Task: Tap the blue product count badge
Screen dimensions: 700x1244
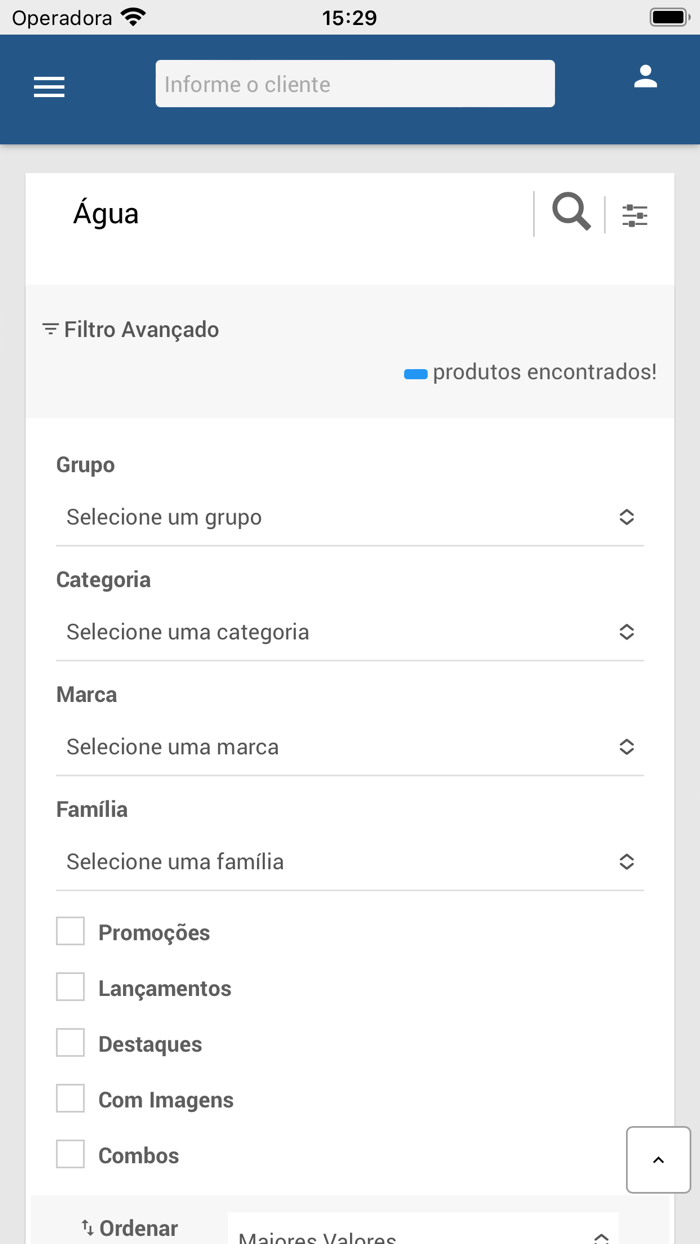Action: (416, 374)
